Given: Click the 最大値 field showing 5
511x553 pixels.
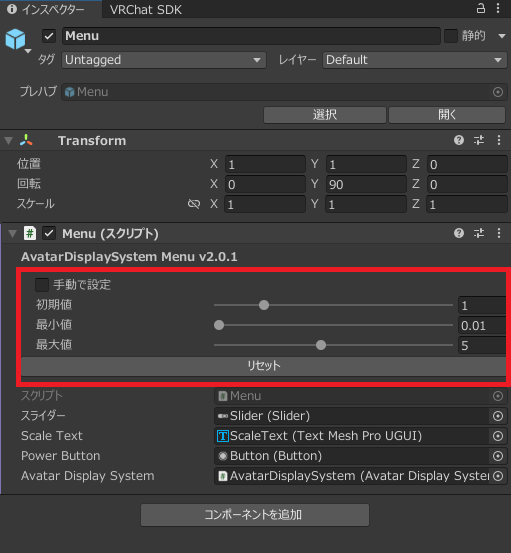Looking at the screenshot, I should [x=482, y=345].
